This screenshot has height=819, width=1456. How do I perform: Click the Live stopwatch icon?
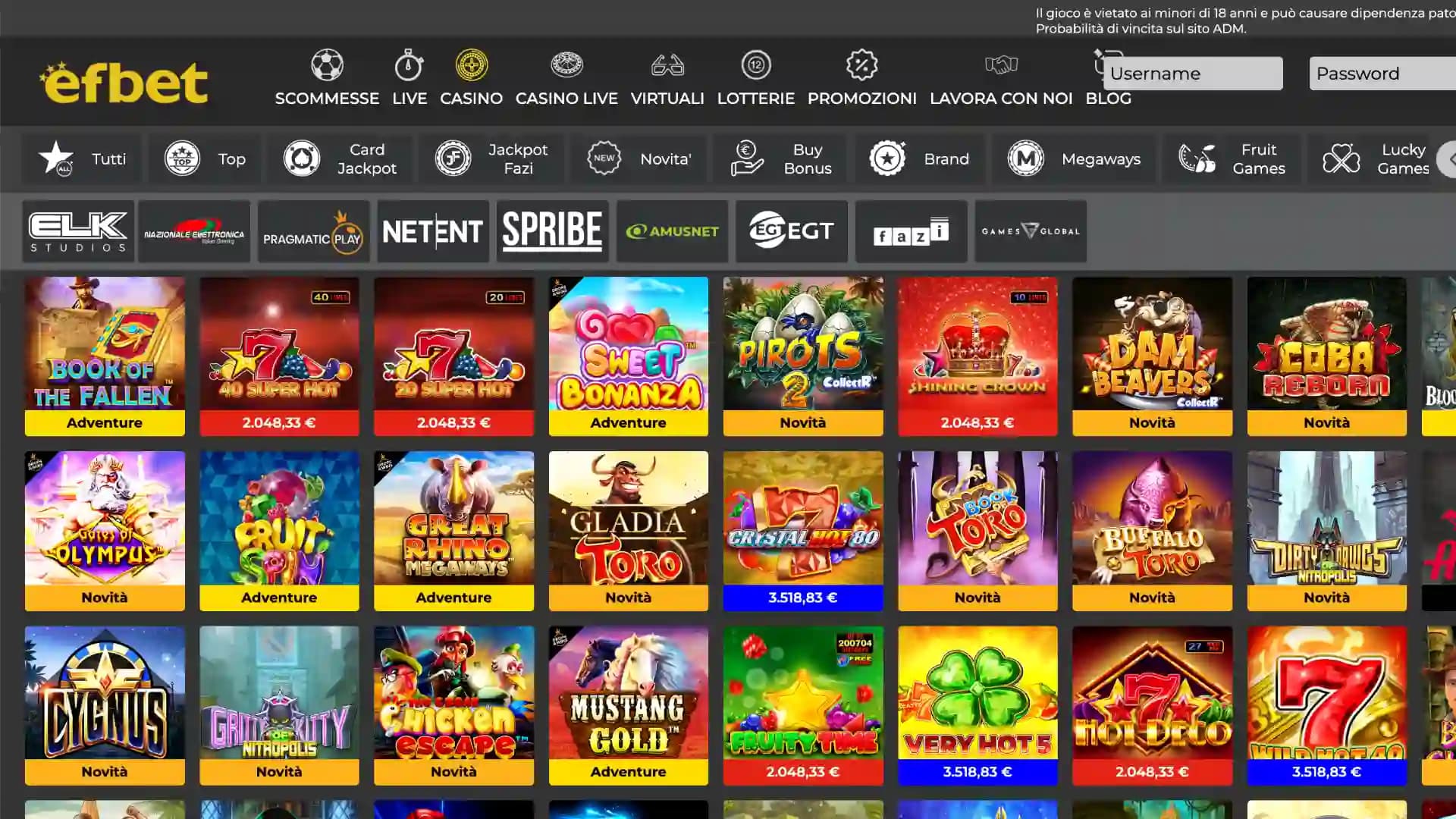(409, 65)
